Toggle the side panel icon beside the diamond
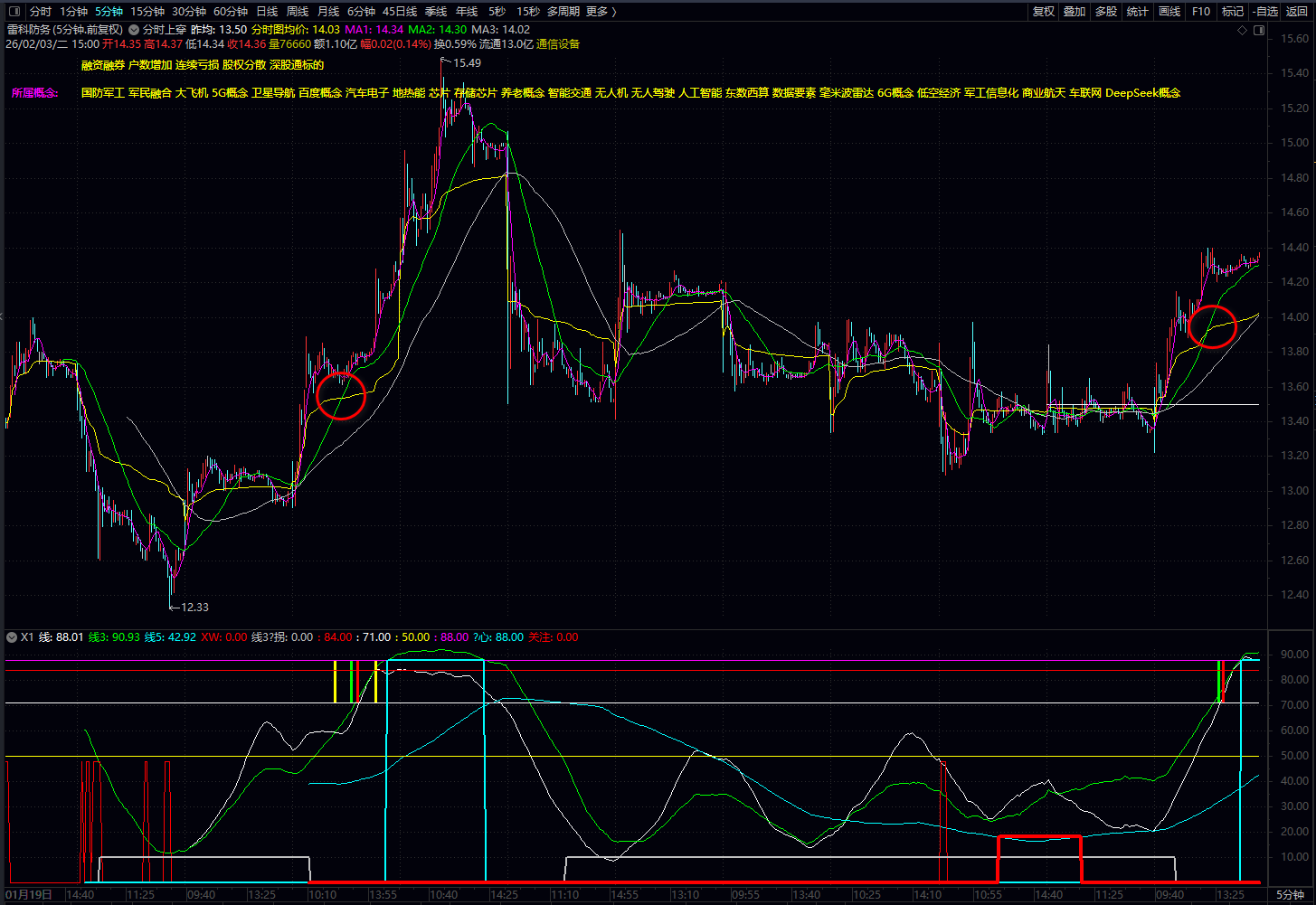The width and height of the screenshot is (1316, 905). [x=1258, y=31]
